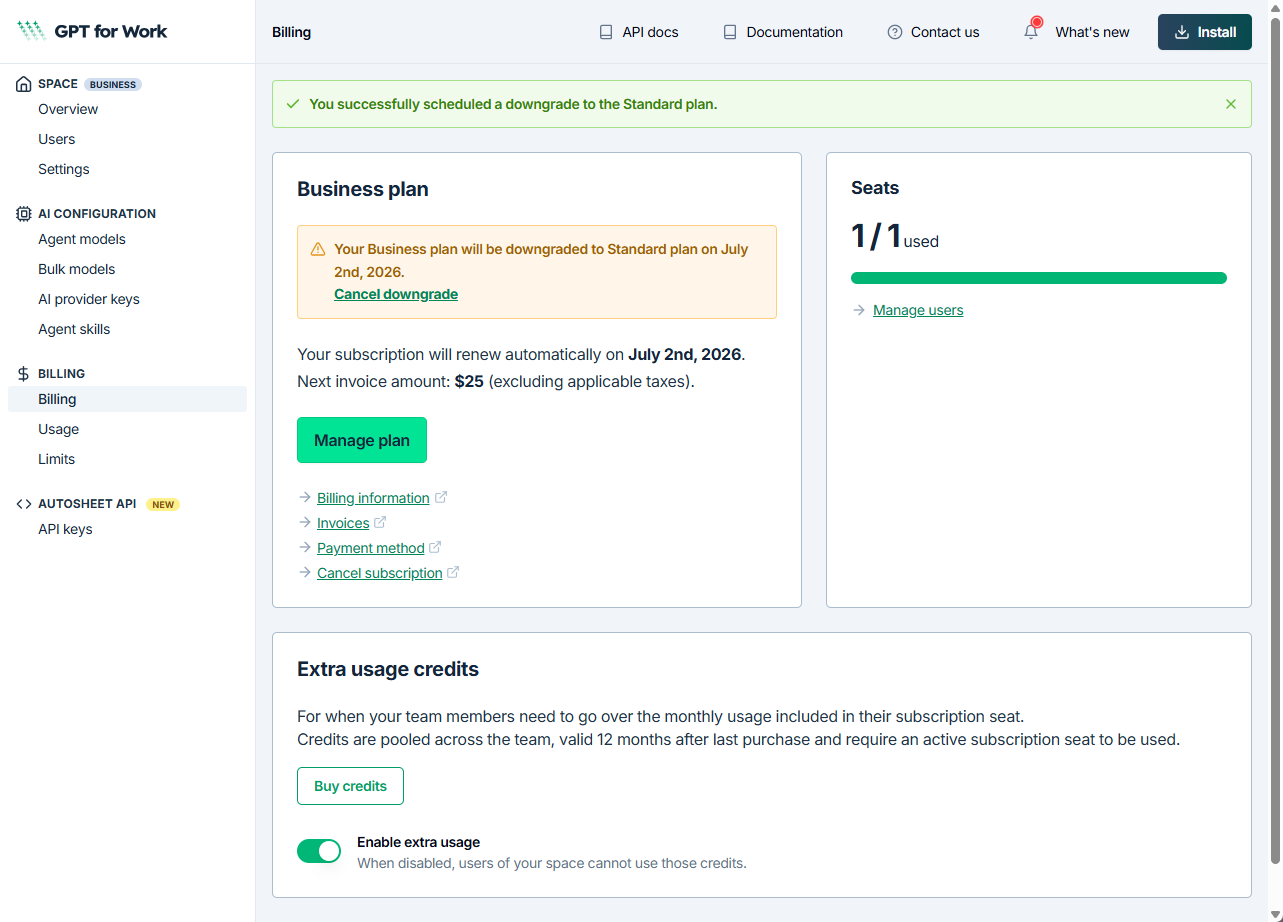
Task: Click the Manage users link
Action: click(x=918, y=310)
